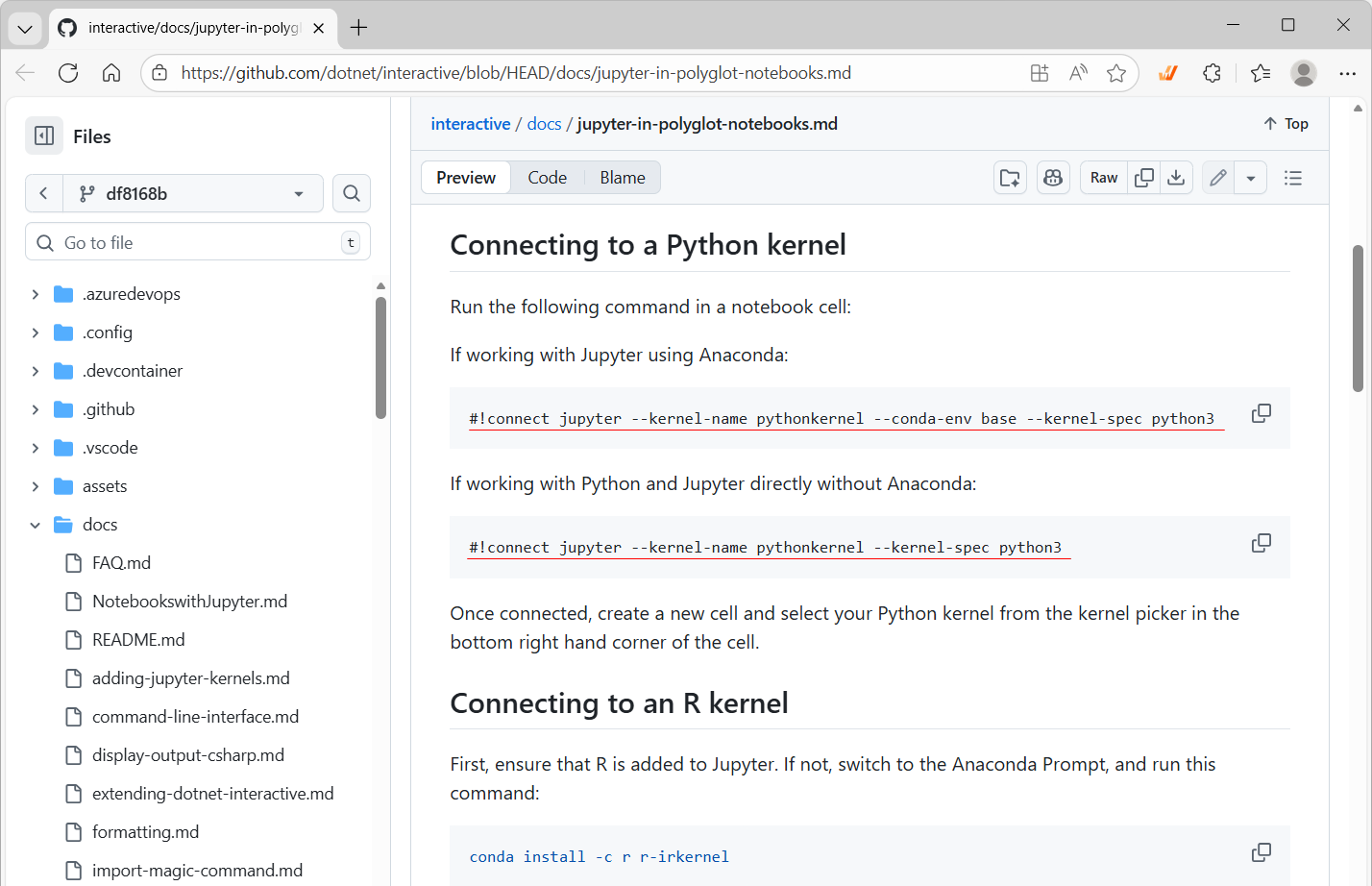
Task: View site information lock icon
Action: pyautogui.click(x=160, y=73)
